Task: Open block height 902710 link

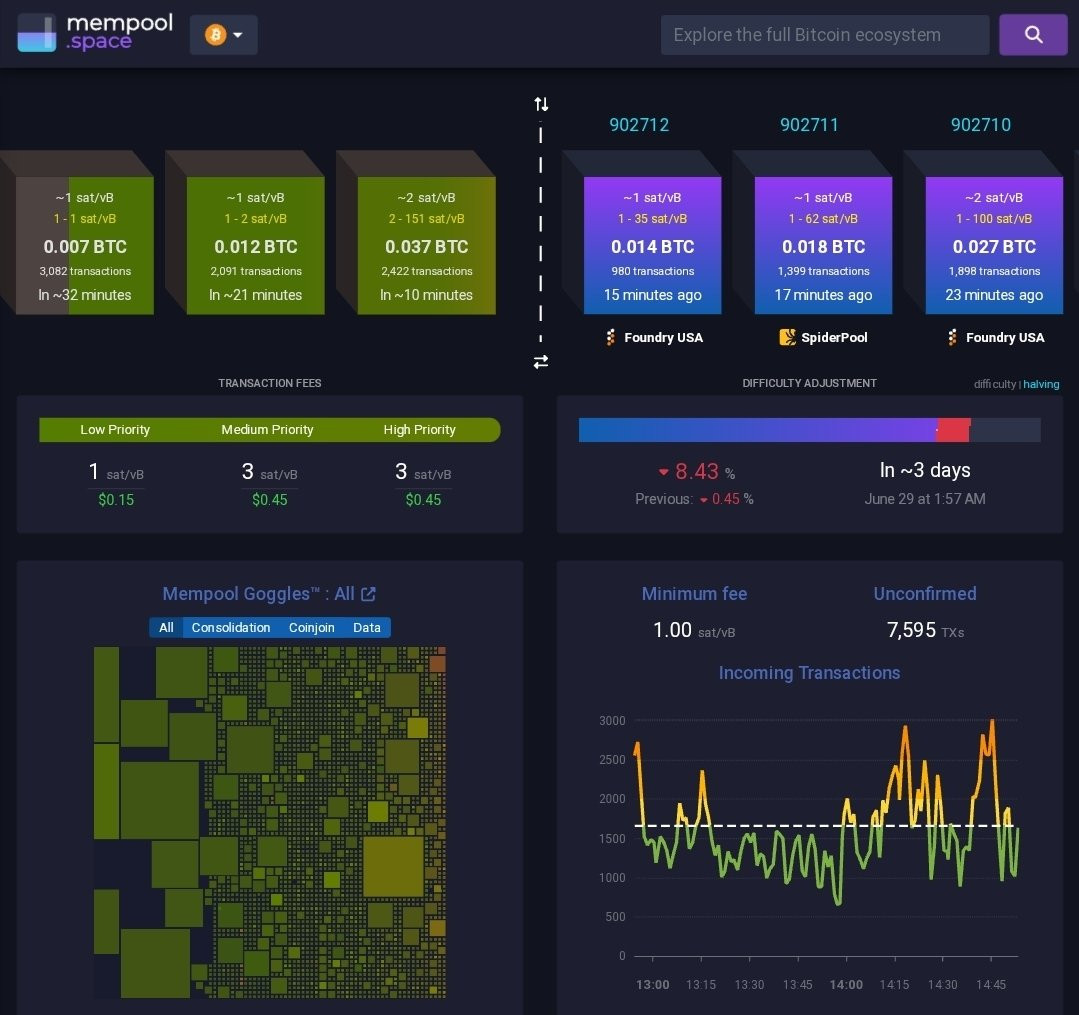Action: click(x=981, y=125)
